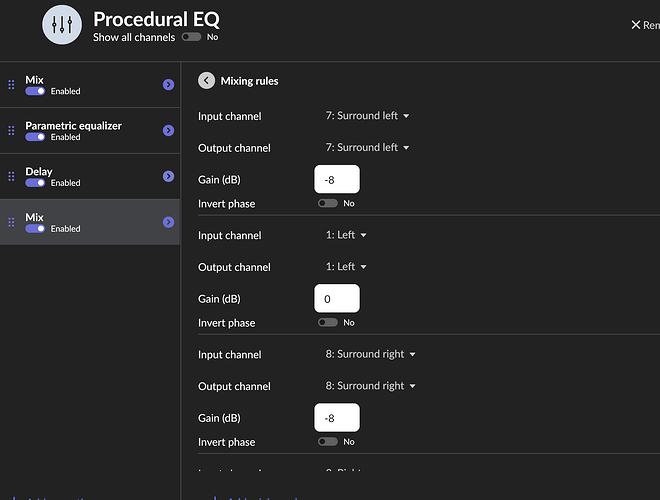The width and height of the screenshot is (660, 500).
Task: Open Input channel dropdown showing 7: Surround left
Action: pyautogui.click(x=367, y=116)
